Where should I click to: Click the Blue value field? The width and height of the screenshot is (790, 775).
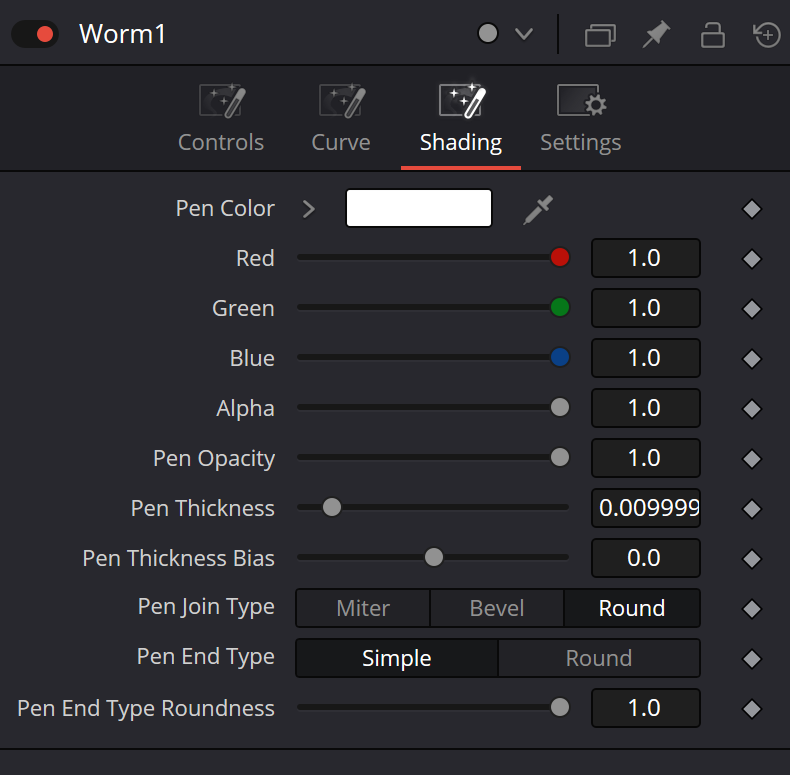(x=645, y=358)
